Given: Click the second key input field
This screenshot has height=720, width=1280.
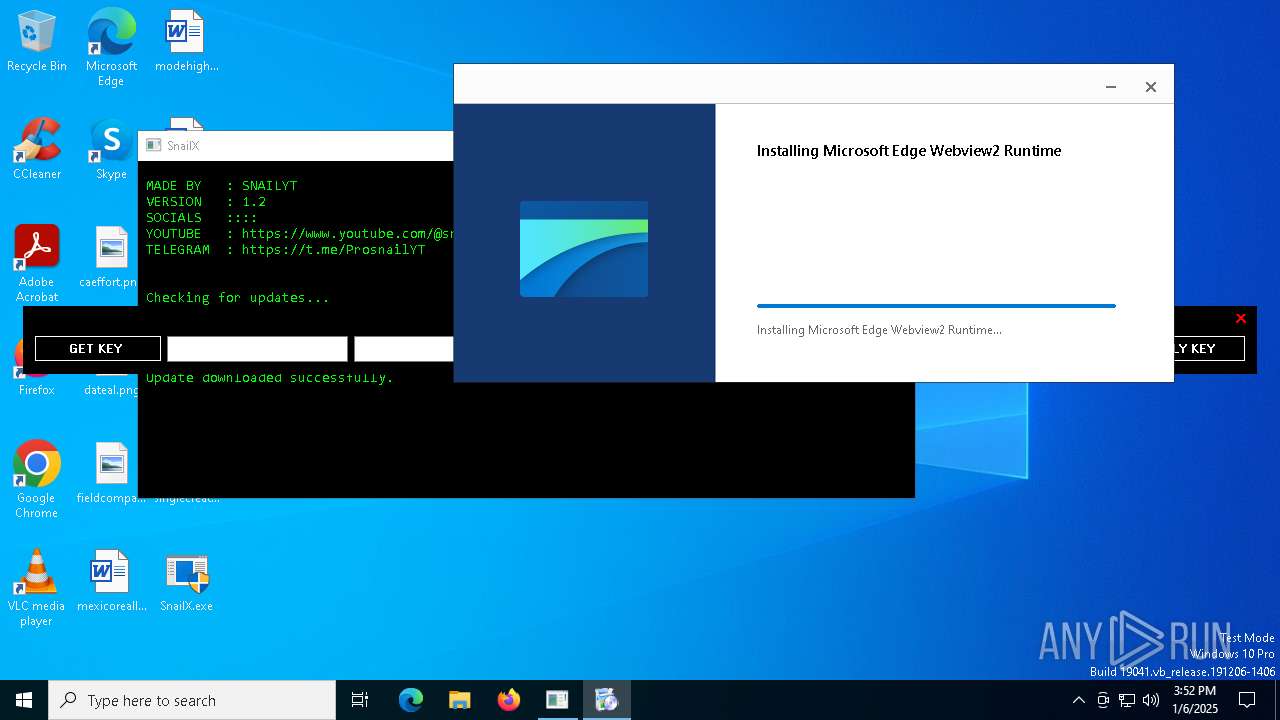Looking at the screenshot, I should pyautogui.click(x=404, y=348).
